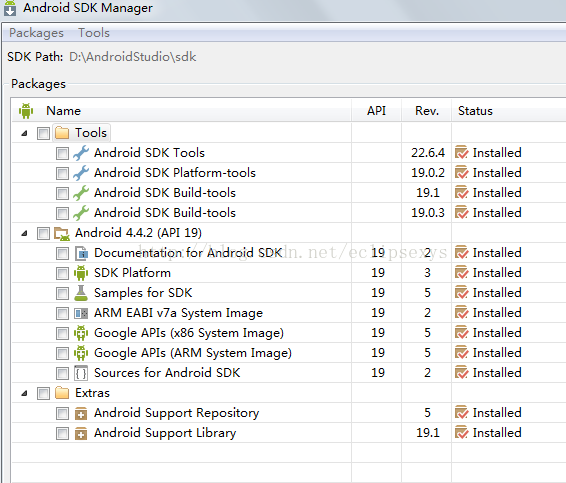Click the Documentation for Android SDK icon
Viewport: 566px width, 483px height.
point(81,253)
